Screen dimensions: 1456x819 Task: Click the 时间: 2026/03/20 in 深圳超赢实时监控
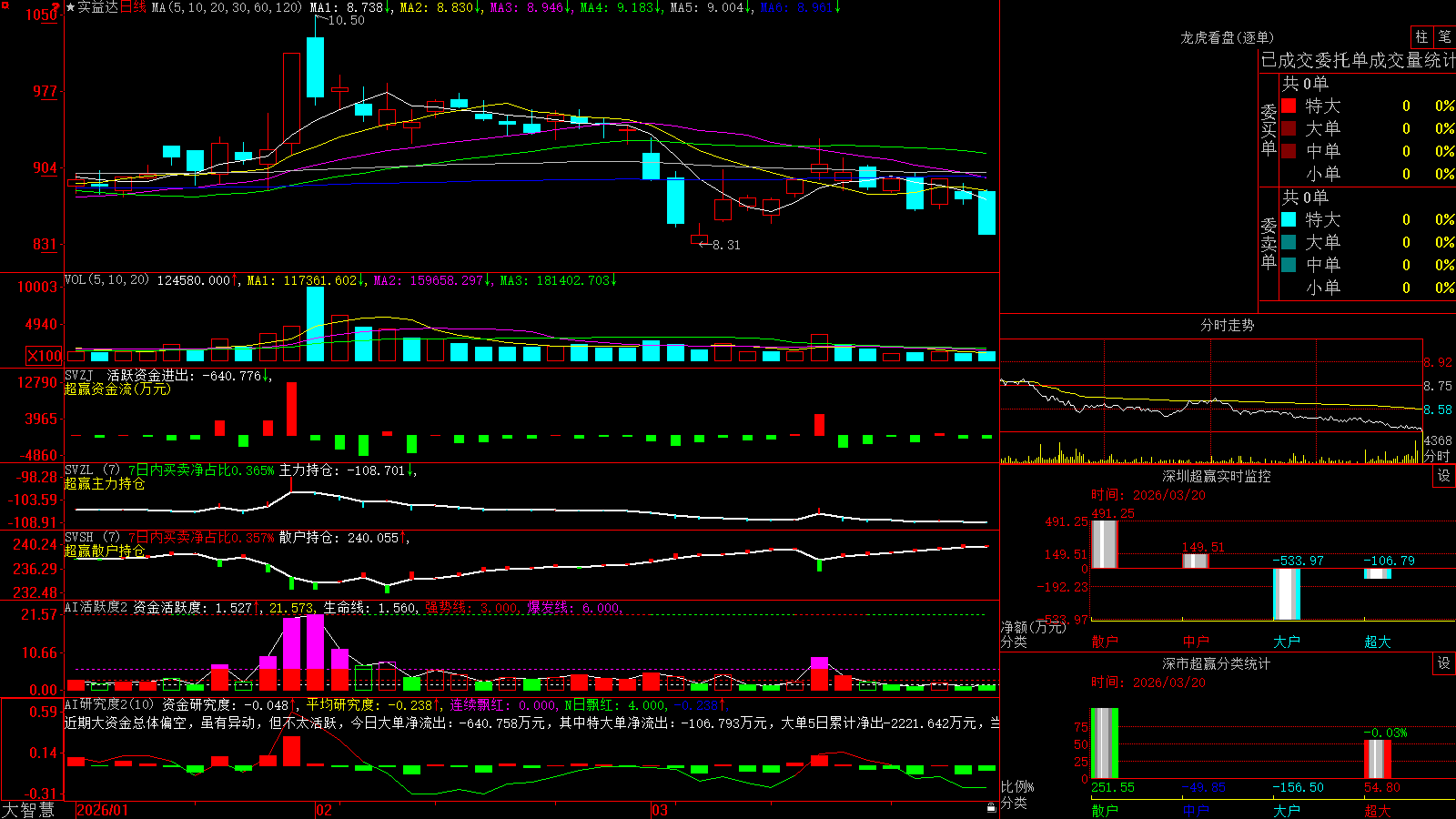pyautogui.click(x=1148, y=495)
